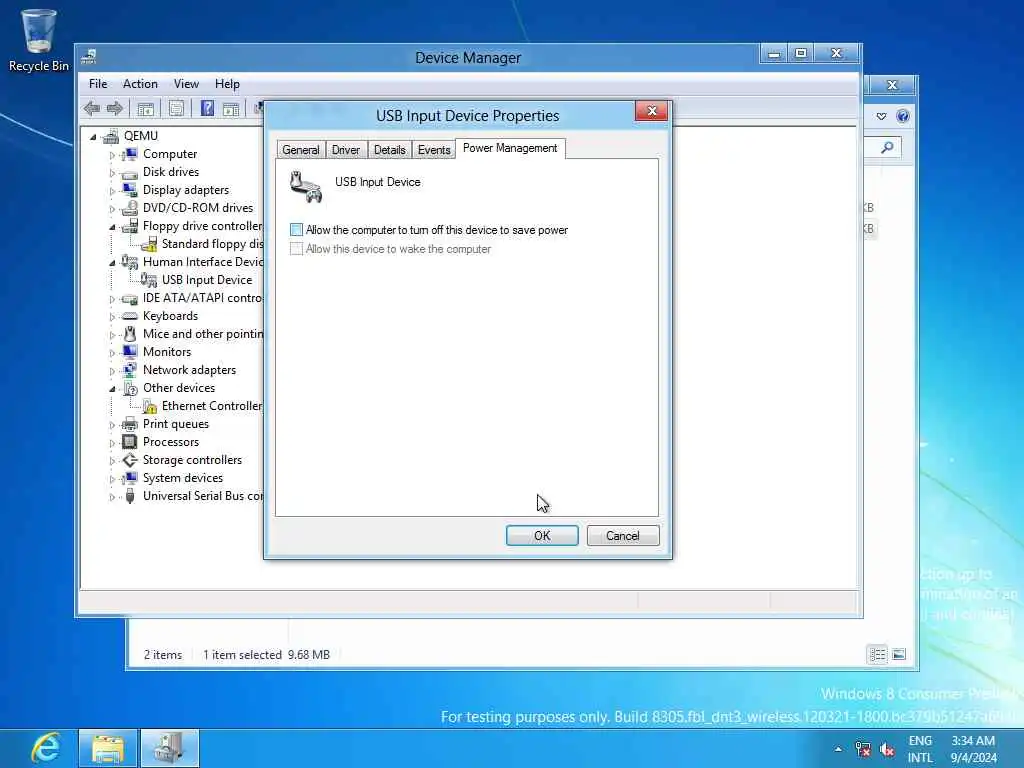Close the USB Input Device Properties dialog

click(x=651, y=111)
